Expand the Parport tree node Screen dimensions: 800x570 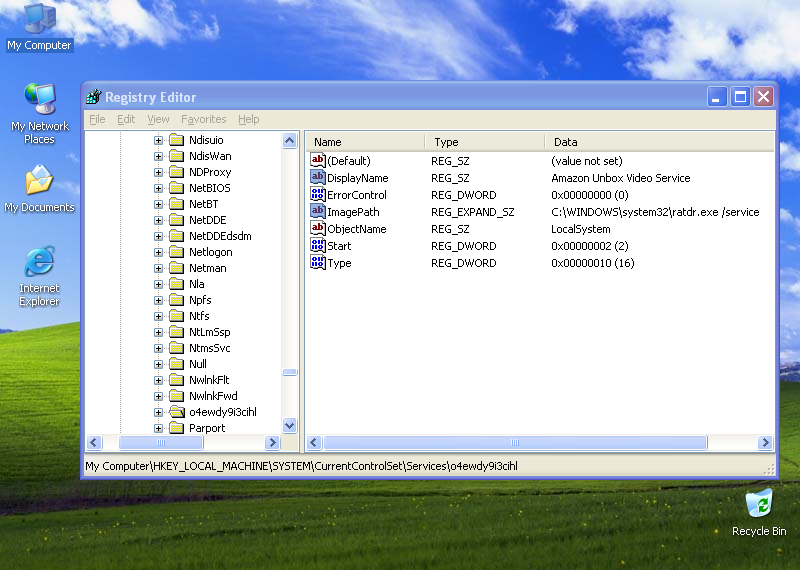coord(158,428)
